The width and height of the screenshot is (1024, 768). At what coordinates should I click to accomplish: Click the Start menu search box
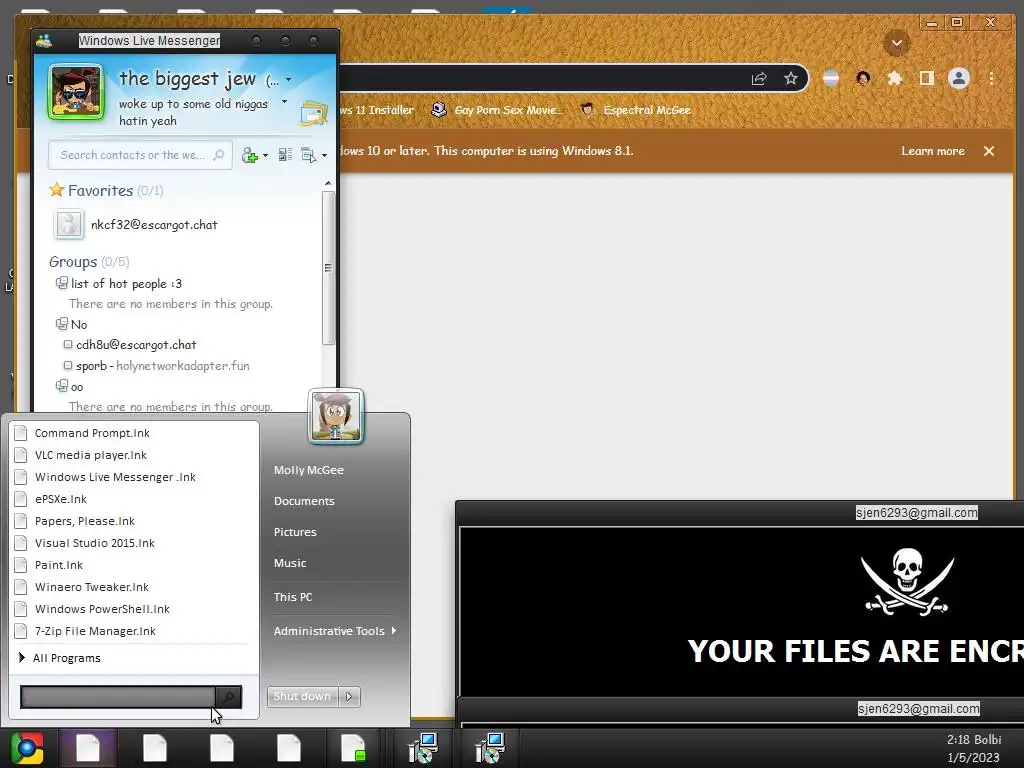[x=118, y=697]
